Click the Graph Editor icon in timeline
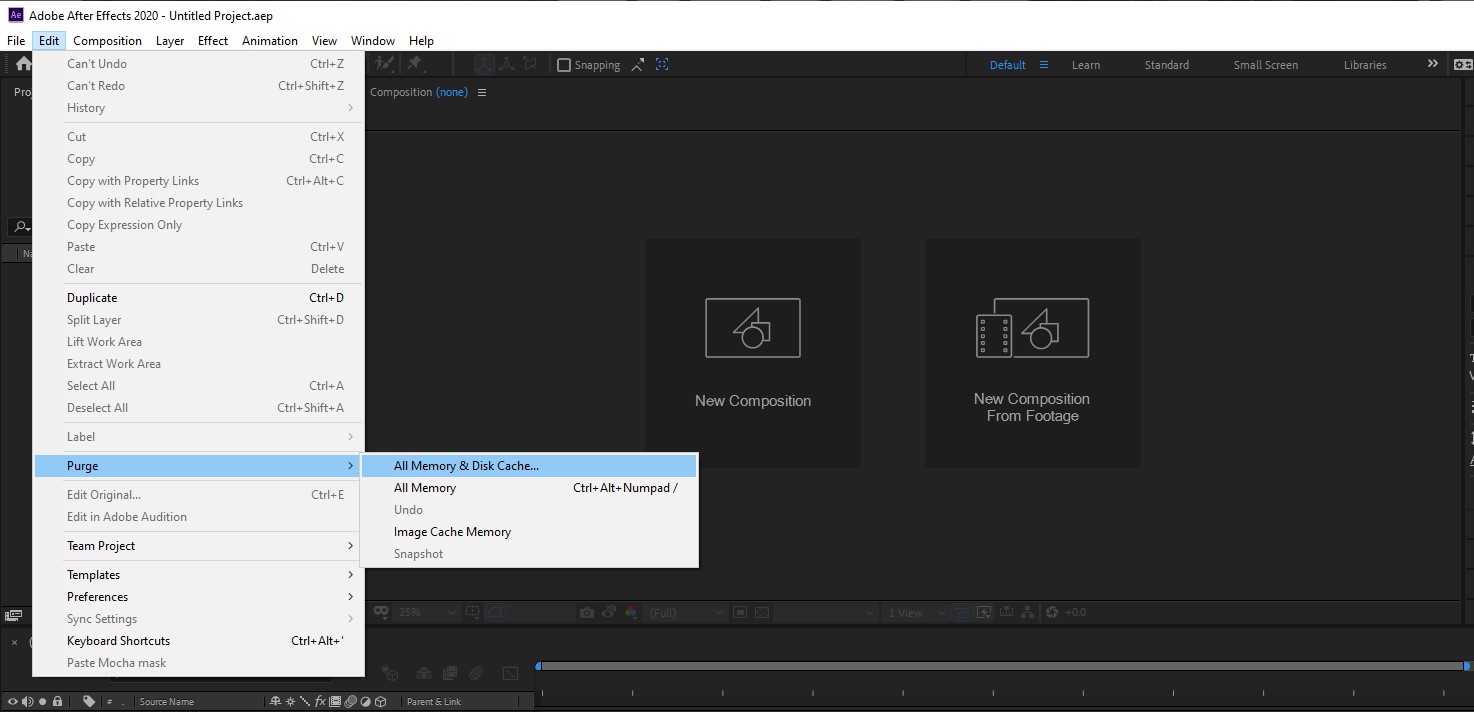Image resolution: width=1474 pixels, height=712 pixels. coord(510,674)
